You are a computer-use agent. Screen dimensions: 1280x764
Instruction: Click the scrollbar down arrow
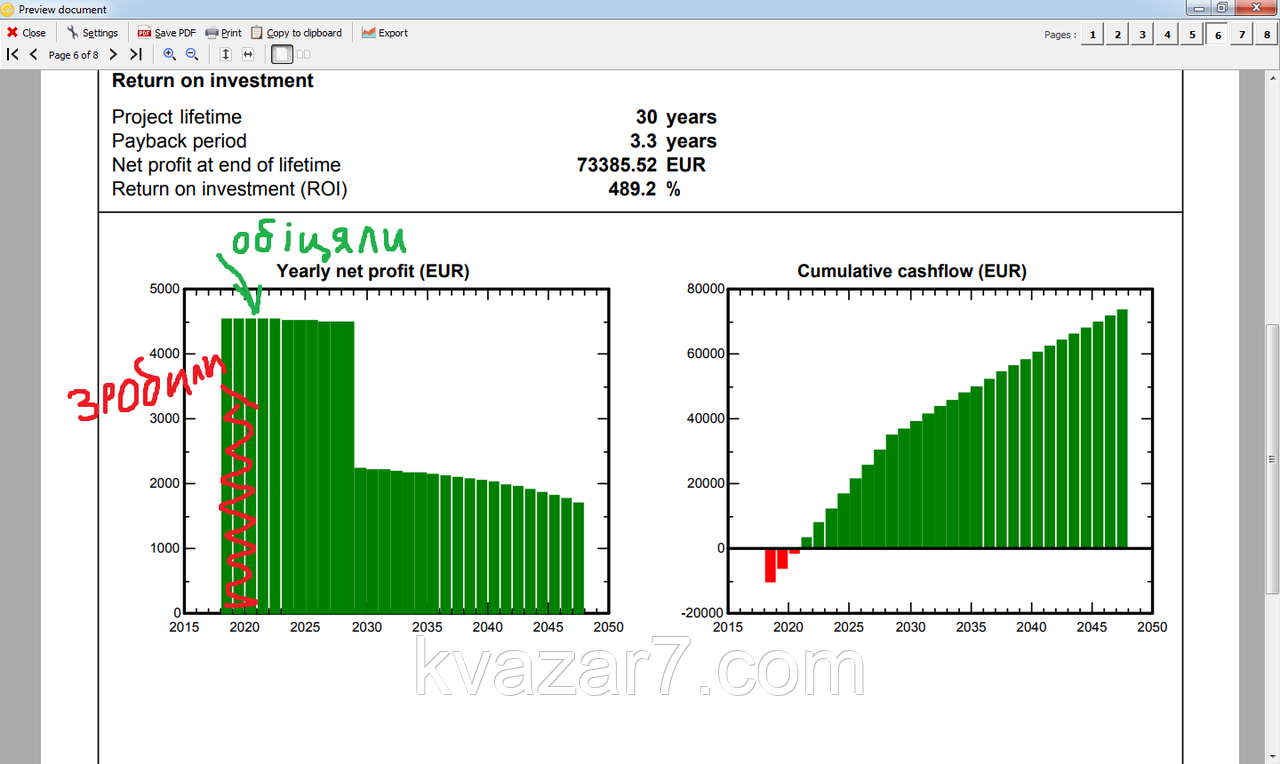click(1272, 756)
